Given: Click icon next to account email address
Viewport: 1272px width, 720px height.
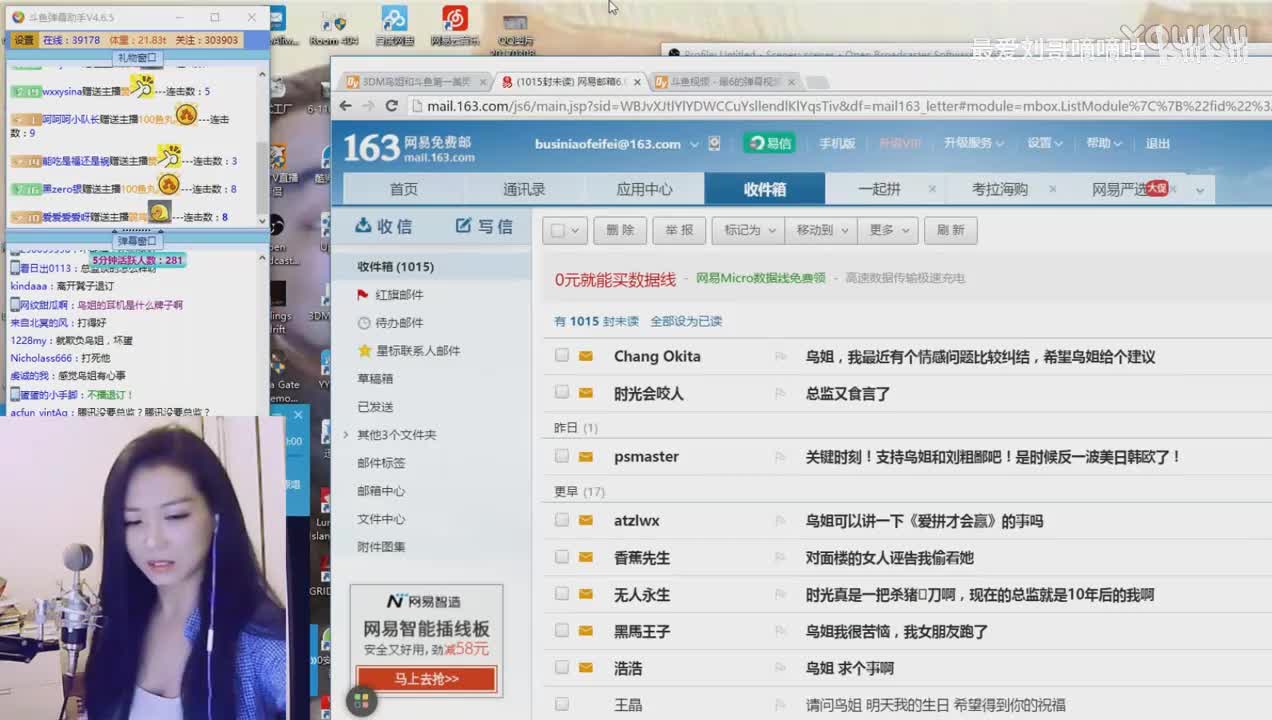Looking at the screenshot, I should [x=714, y=143].
